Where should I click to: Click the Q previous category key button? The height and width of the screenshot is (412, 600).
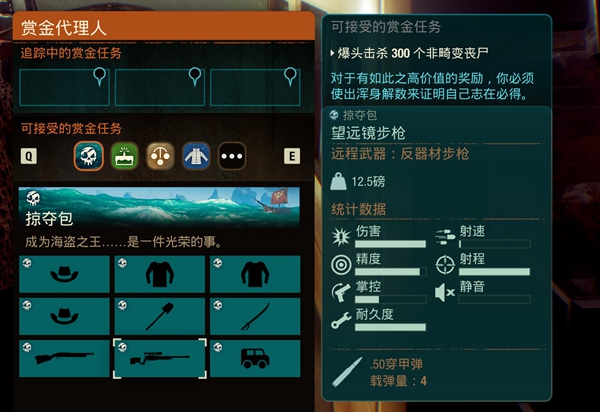point(29,156)
